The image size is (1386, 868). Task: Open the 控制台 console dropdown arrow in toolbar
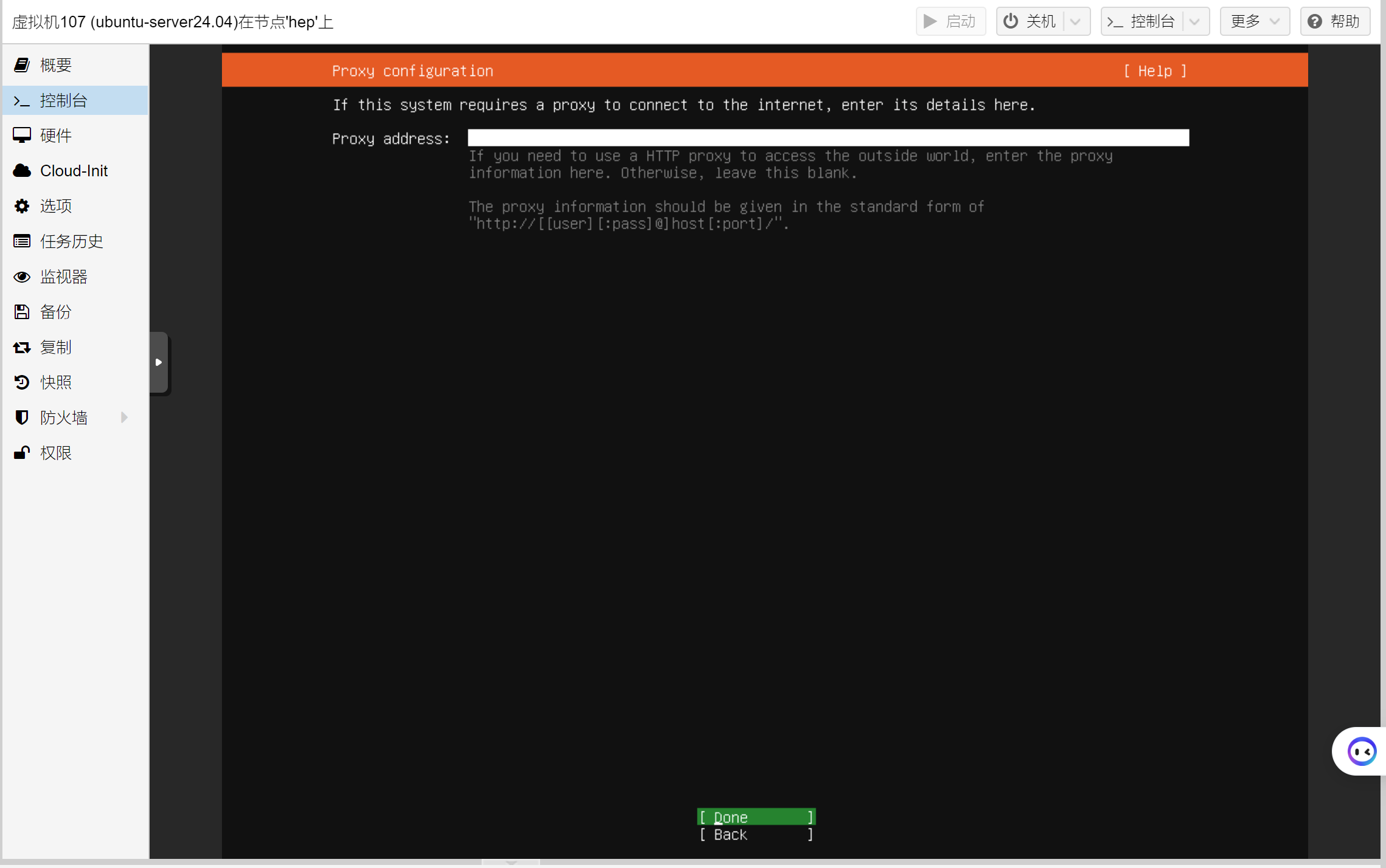click(x=1194, y=22)
